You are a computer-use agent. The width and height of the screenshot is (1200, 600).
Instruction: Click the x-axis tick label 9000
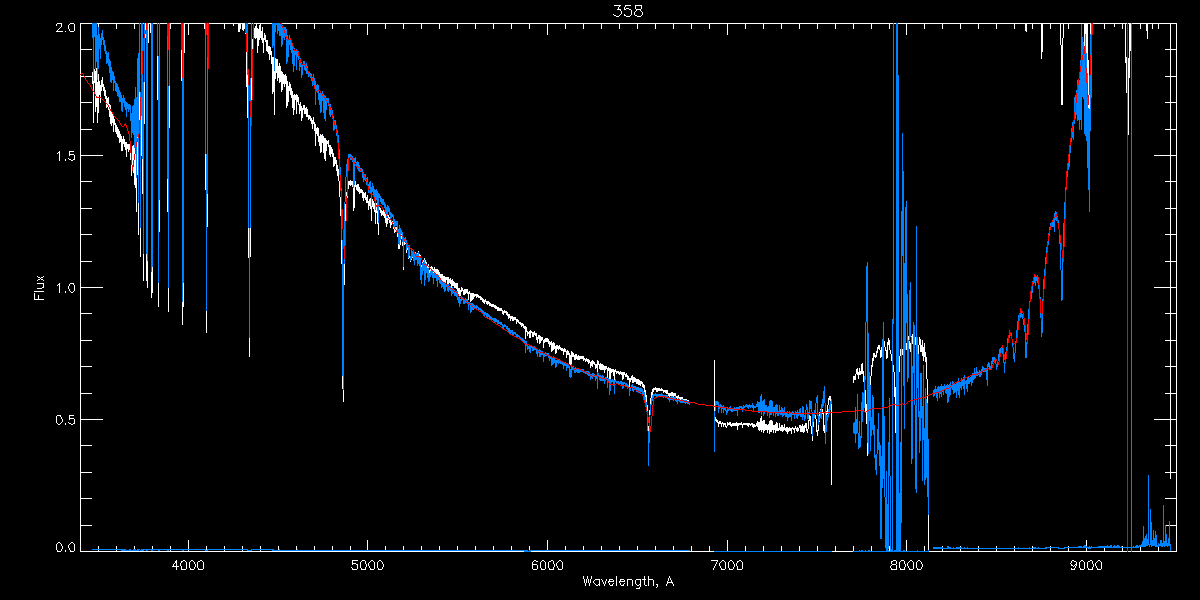[x=1086, y=567]
